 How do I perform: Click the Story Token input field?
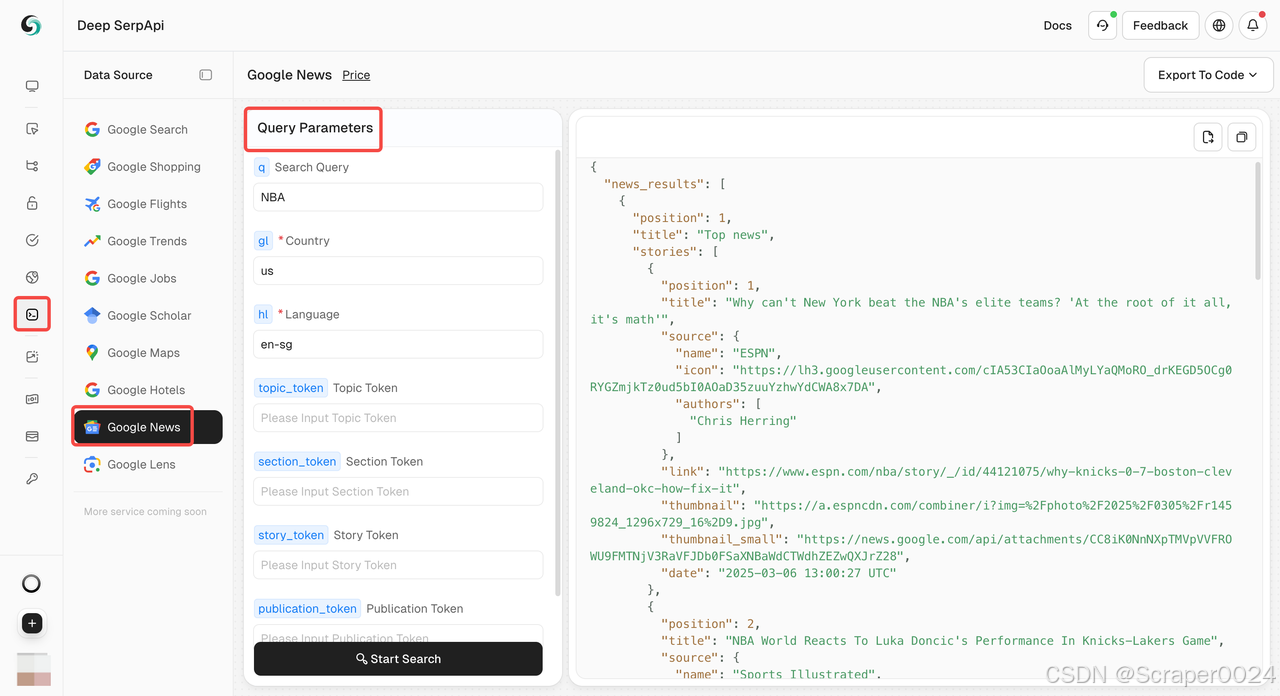(398, 565)
